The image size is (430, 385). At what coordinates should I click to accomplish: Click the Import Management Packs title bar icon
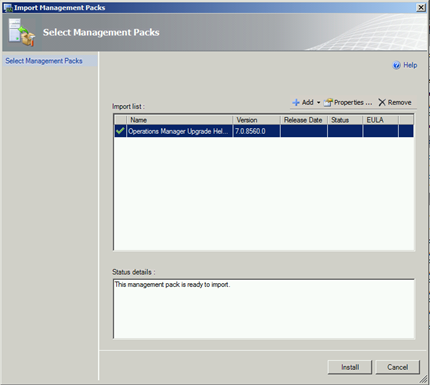[8, 7]
